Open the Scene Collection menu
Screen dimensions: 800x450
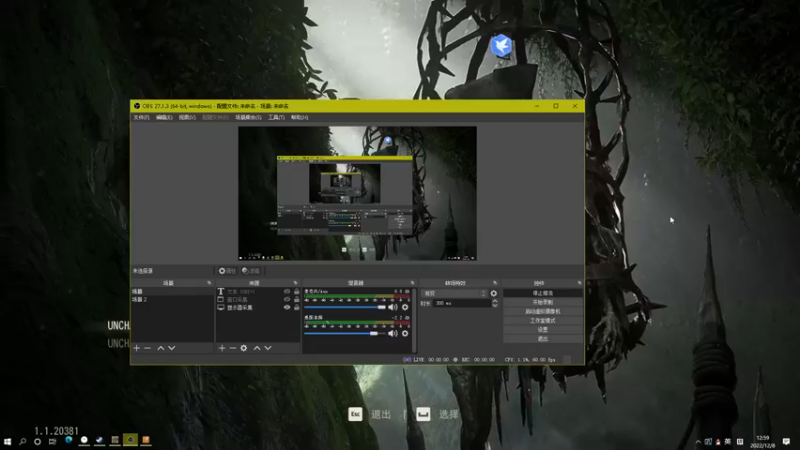pyautogui.click(x=248, y=117)
